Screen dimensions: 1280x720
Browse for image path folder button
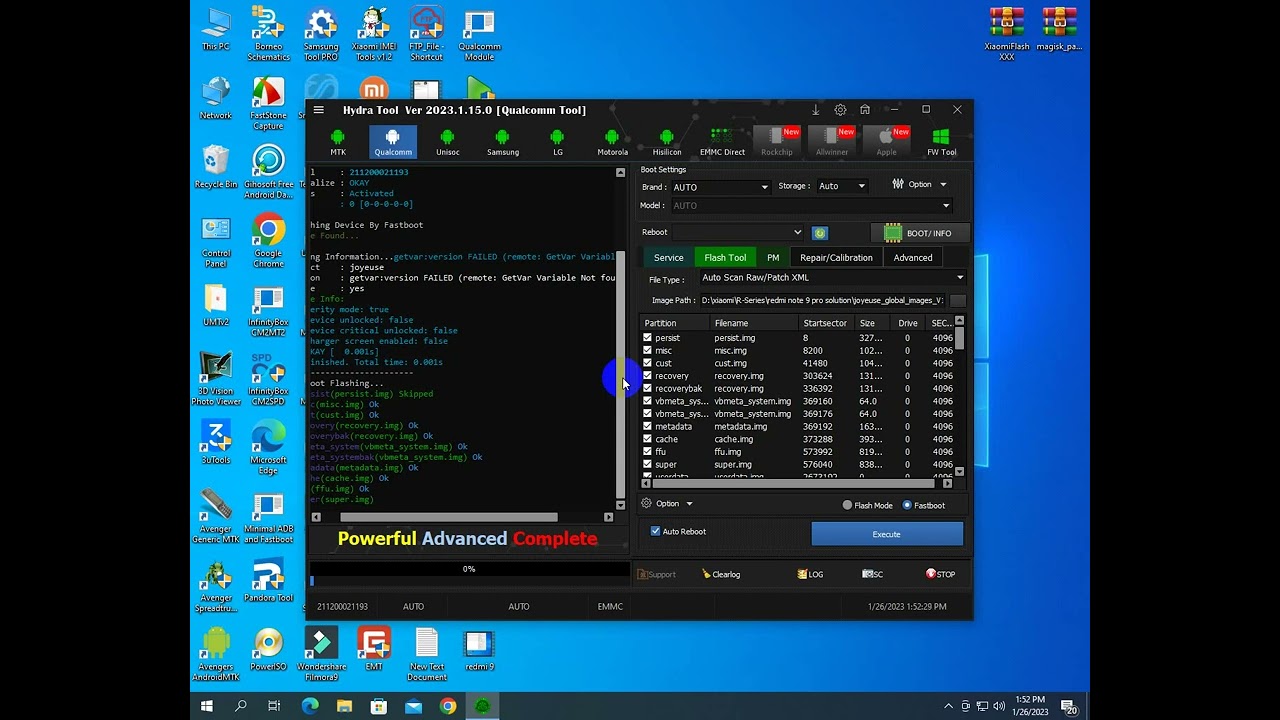(x=958, y=300)
